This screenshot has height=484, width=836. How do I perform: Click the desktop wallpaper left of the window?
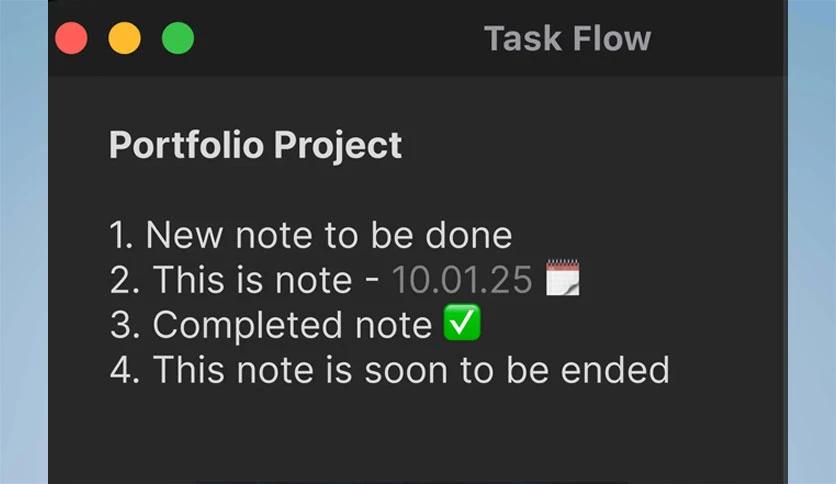tap(23, 242)
